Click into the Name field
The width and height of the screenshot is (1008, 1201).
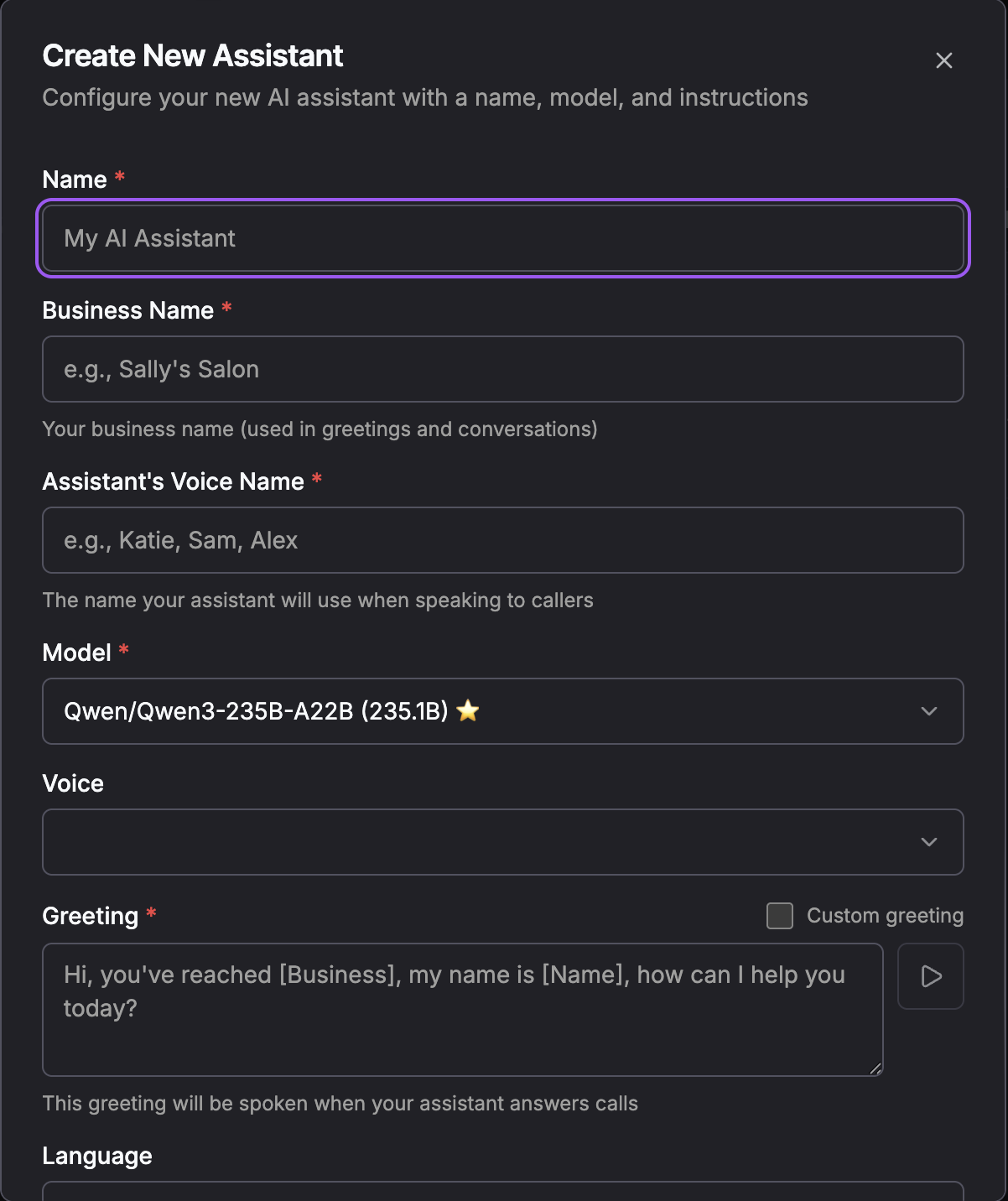(x=503, y=238)
